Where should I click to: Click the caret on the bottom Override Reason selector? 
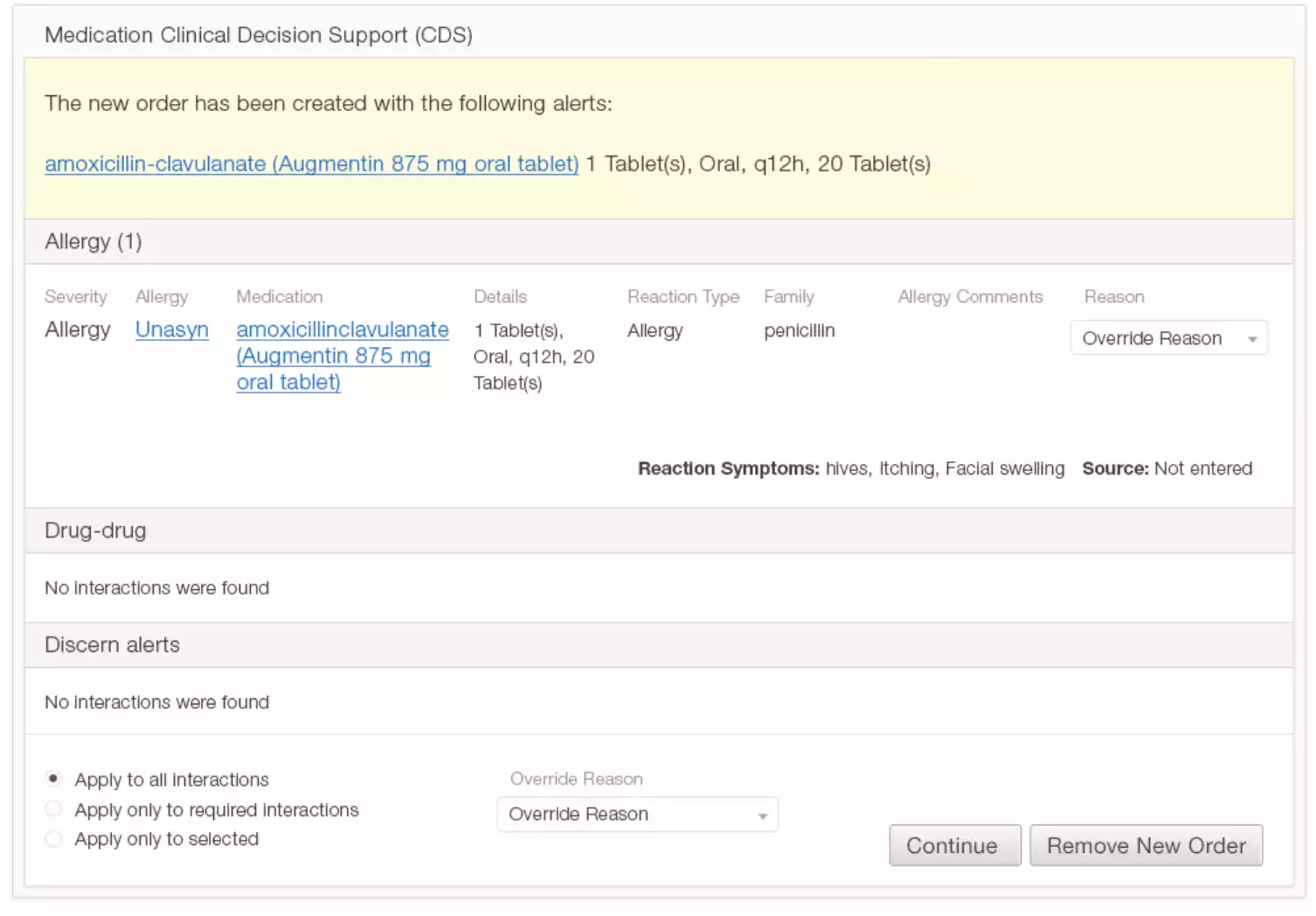(x=763, y=814)
